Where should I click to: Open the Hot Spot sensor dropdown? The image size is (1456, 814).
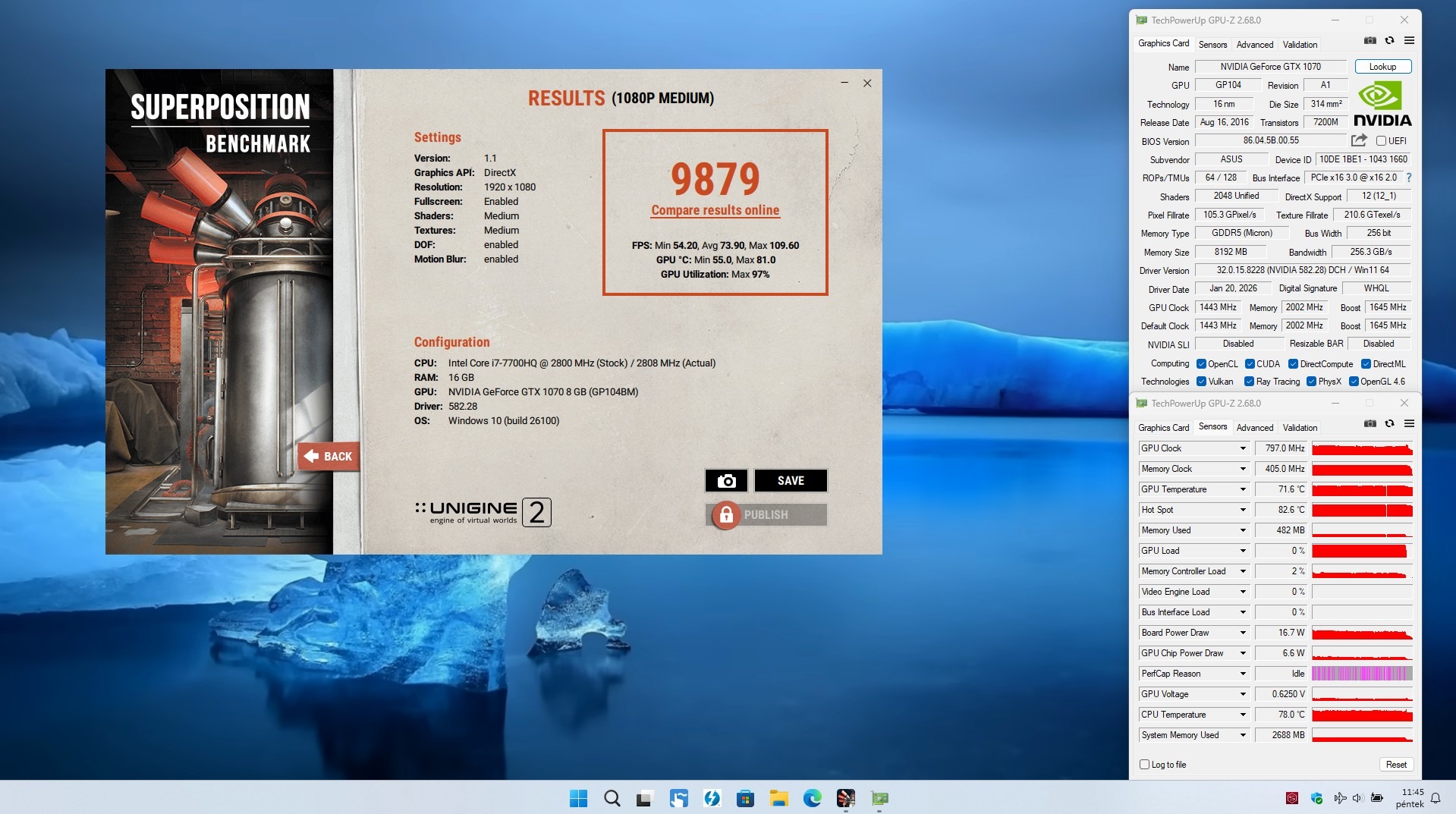[1243, 510]
